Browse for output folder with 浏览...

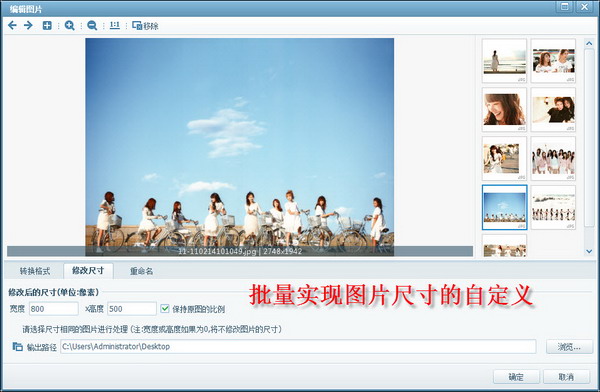pos(569,347)
